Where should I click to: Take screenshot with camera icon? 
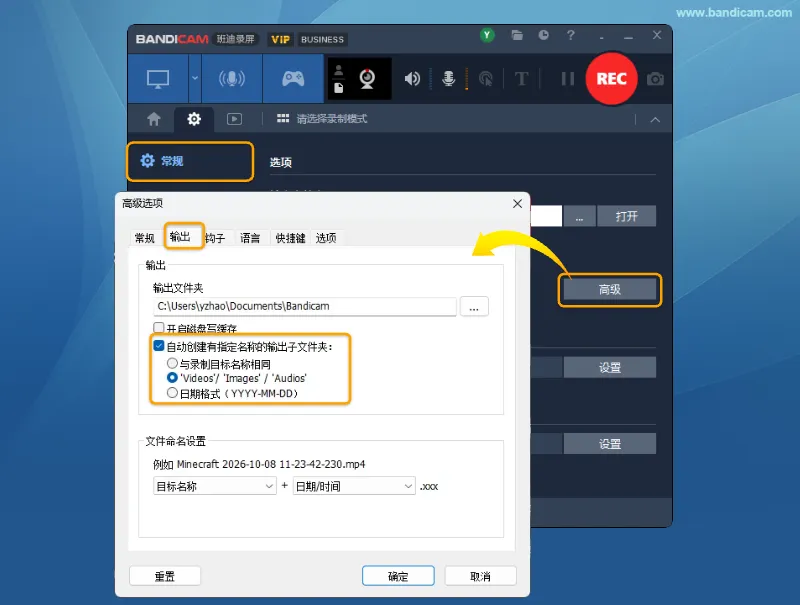655,79
